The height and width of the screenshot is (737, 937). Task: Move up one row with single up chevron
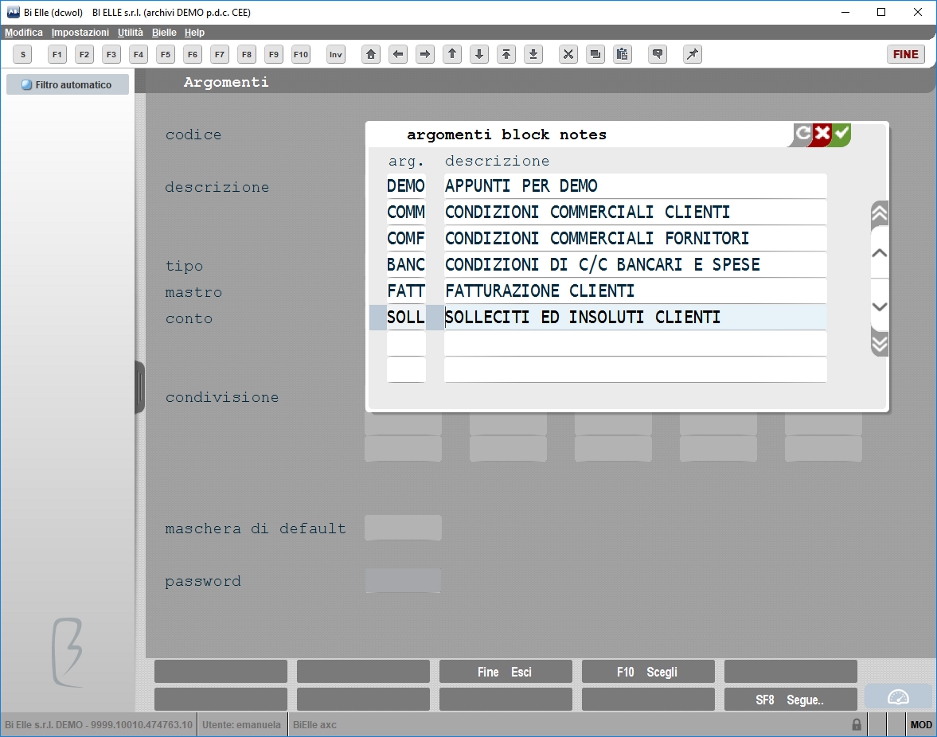coord(879,253)
